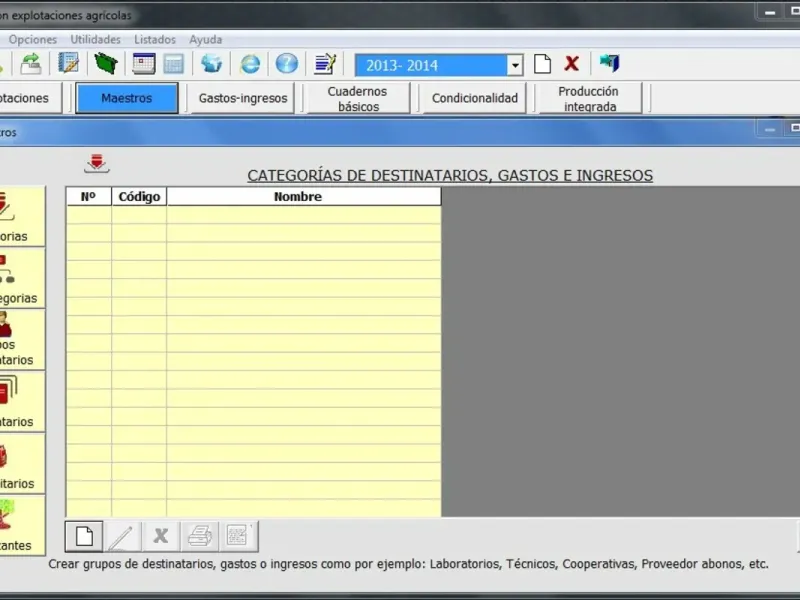Open the sidebar person icon ending in 'tarios'

pyautogui.click(x=20, y=340)
